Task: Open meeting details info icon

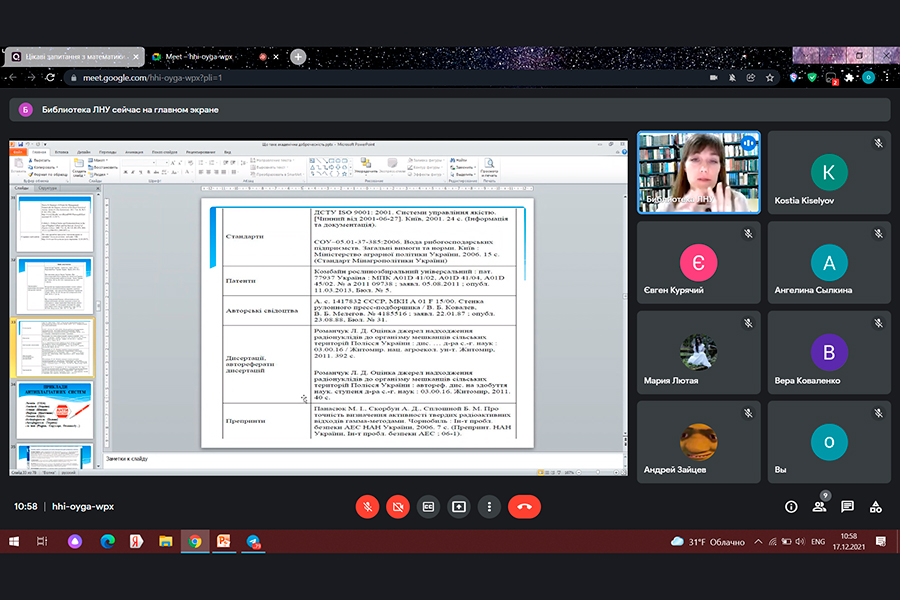Action: click(791, 507)
